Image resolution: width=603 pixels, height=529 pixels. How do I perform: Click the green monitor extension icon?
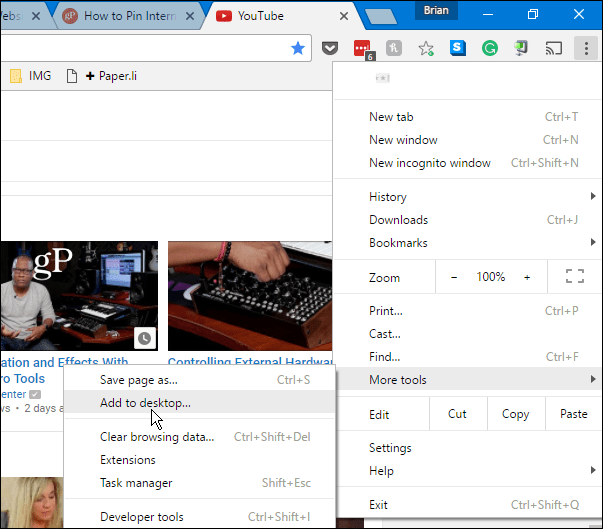pos(521,48)
